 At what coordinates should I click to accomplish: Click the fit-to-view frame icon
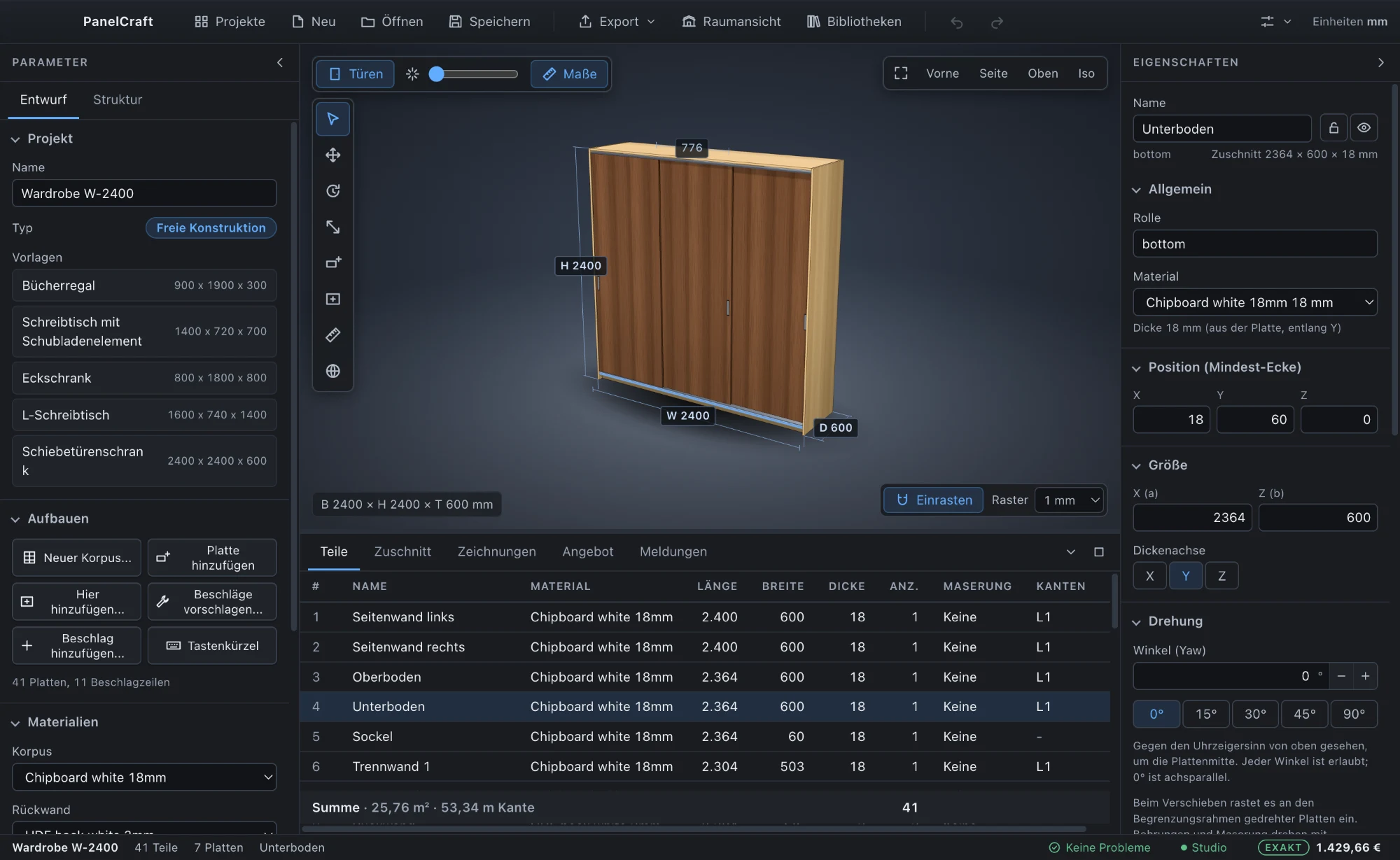point(901,73)
